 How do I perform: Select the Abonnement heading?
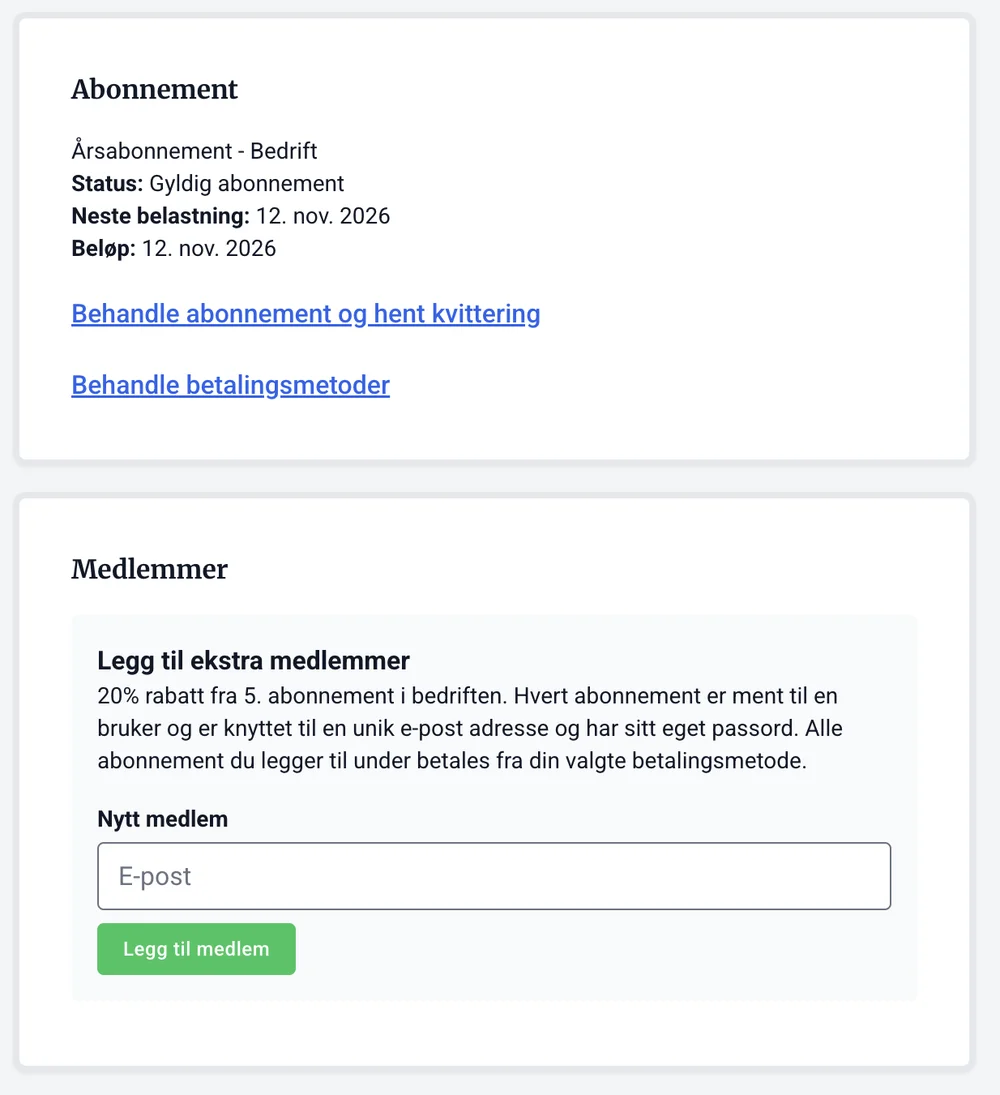(154, 90)
